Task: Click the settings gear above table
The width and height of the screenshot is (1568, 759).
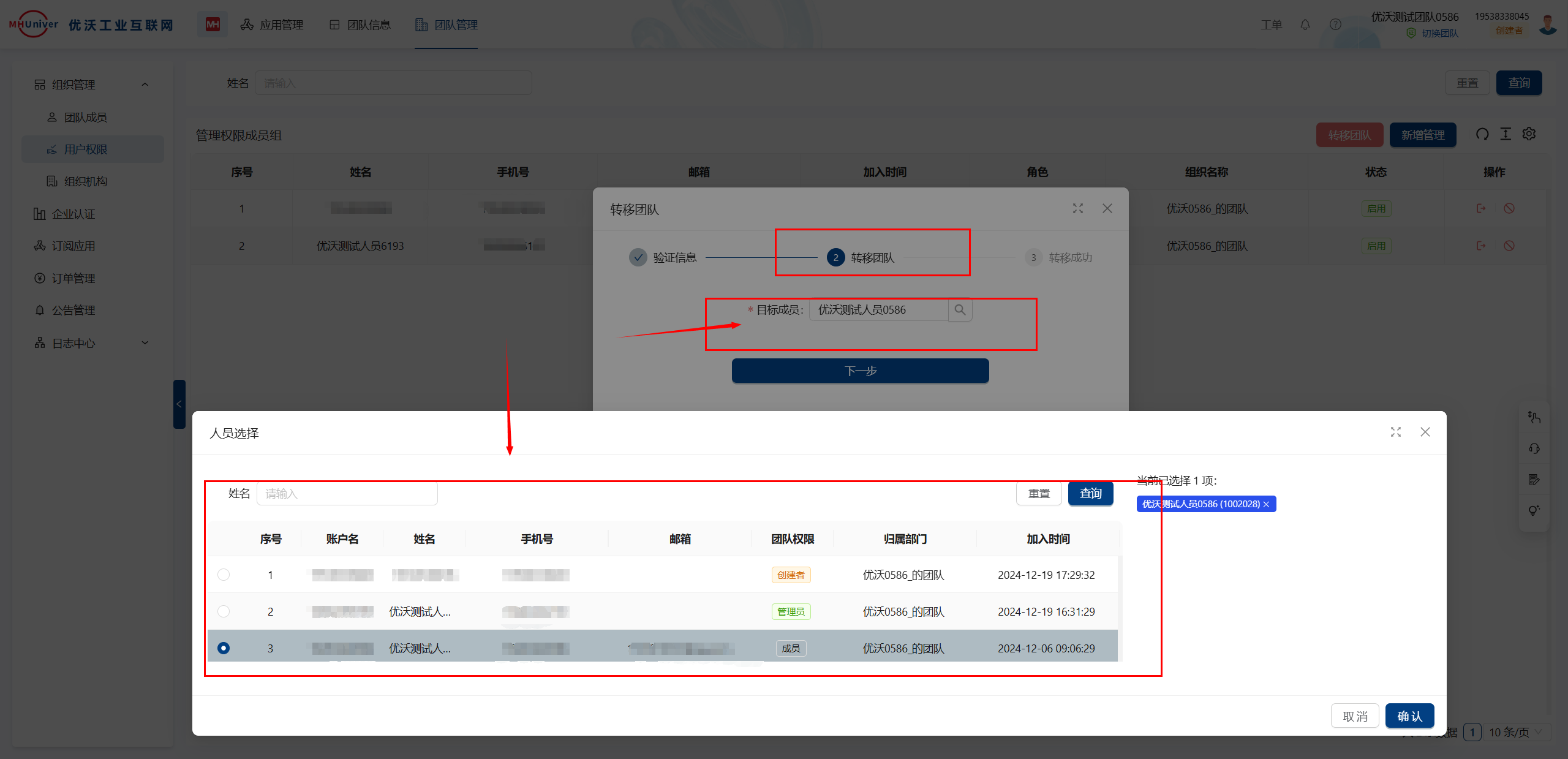Action: coord(1529,134)
